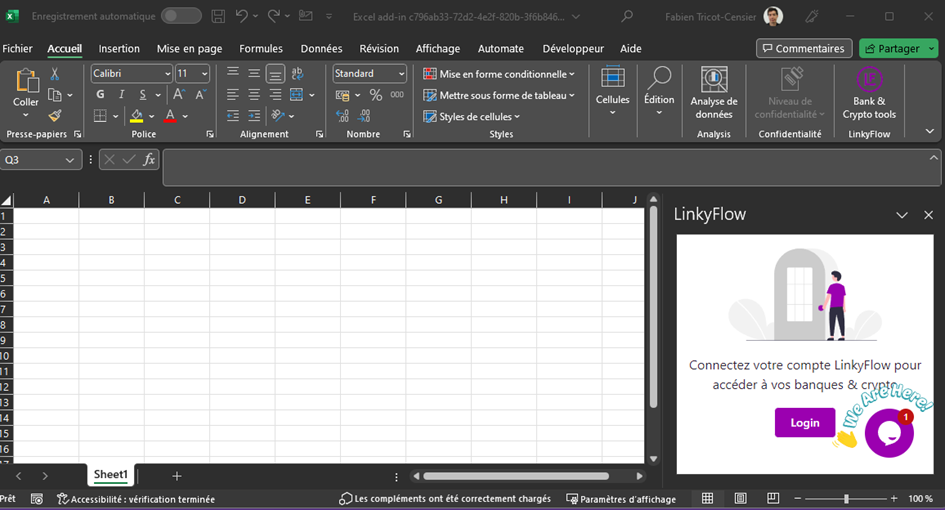Click the yellow fill color swatch
The height and width of the screenshot is (510, 945).
pos(137,116)
